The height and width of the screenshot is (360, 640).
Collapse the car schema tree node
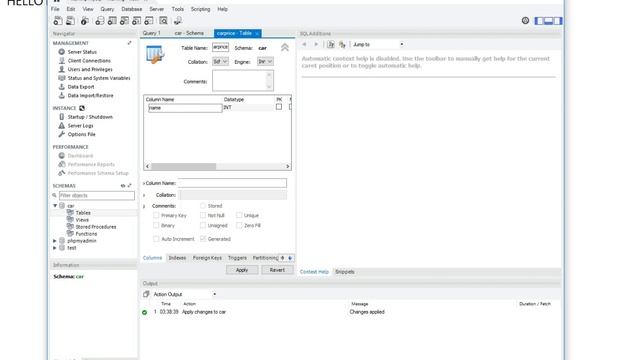pyautogui.click(x=55, y=206)
